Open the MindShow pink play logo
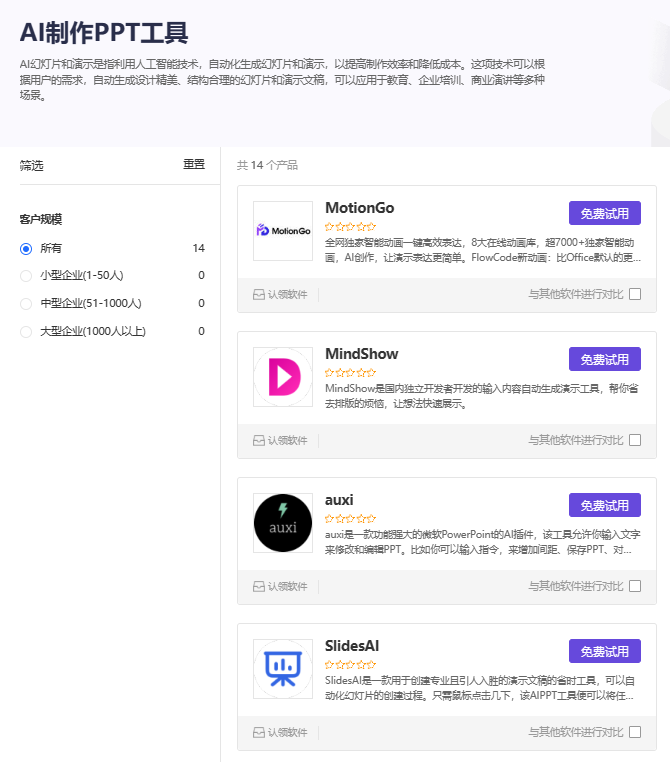 coord(283,377)
